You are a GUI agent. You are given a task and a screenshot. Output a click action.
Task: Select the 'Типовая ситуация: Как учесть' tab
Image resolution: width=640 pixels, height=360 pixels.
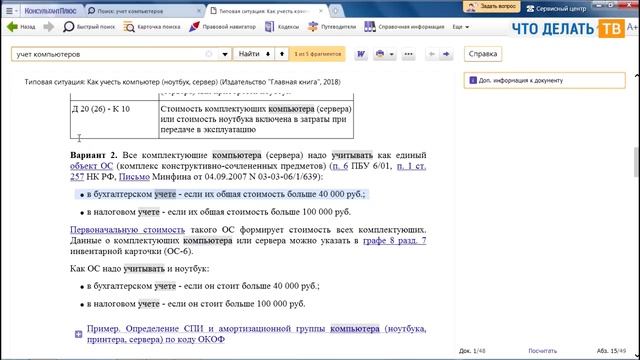[264, 11]
